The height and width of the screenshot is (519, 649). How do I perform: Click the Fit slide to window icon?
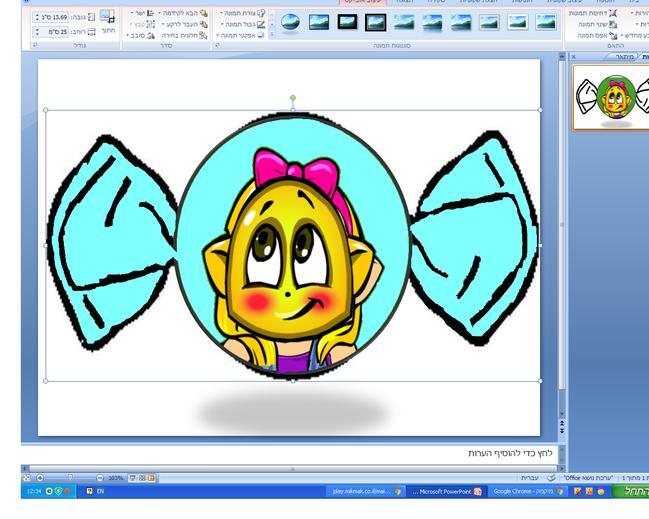tap(27, 478)
